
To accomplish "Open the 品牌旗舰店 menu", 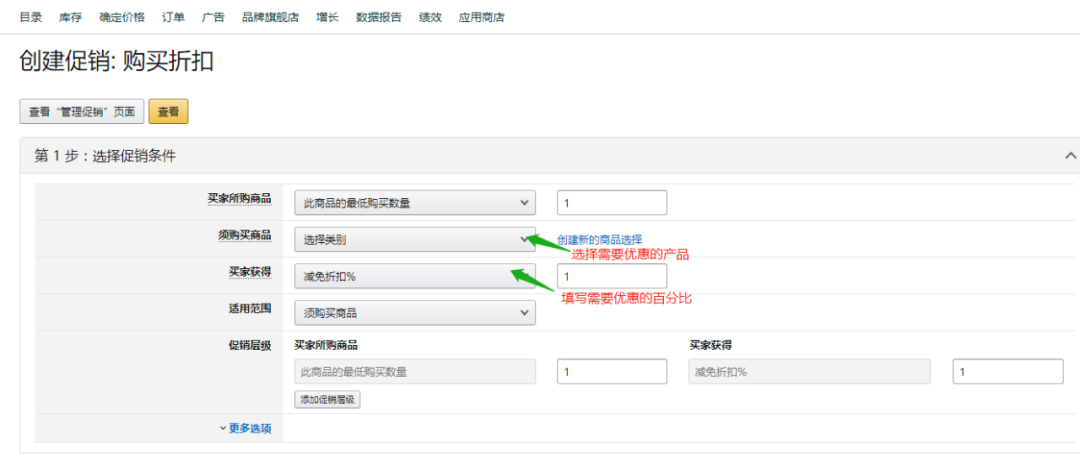I will (x=270, y=17).
